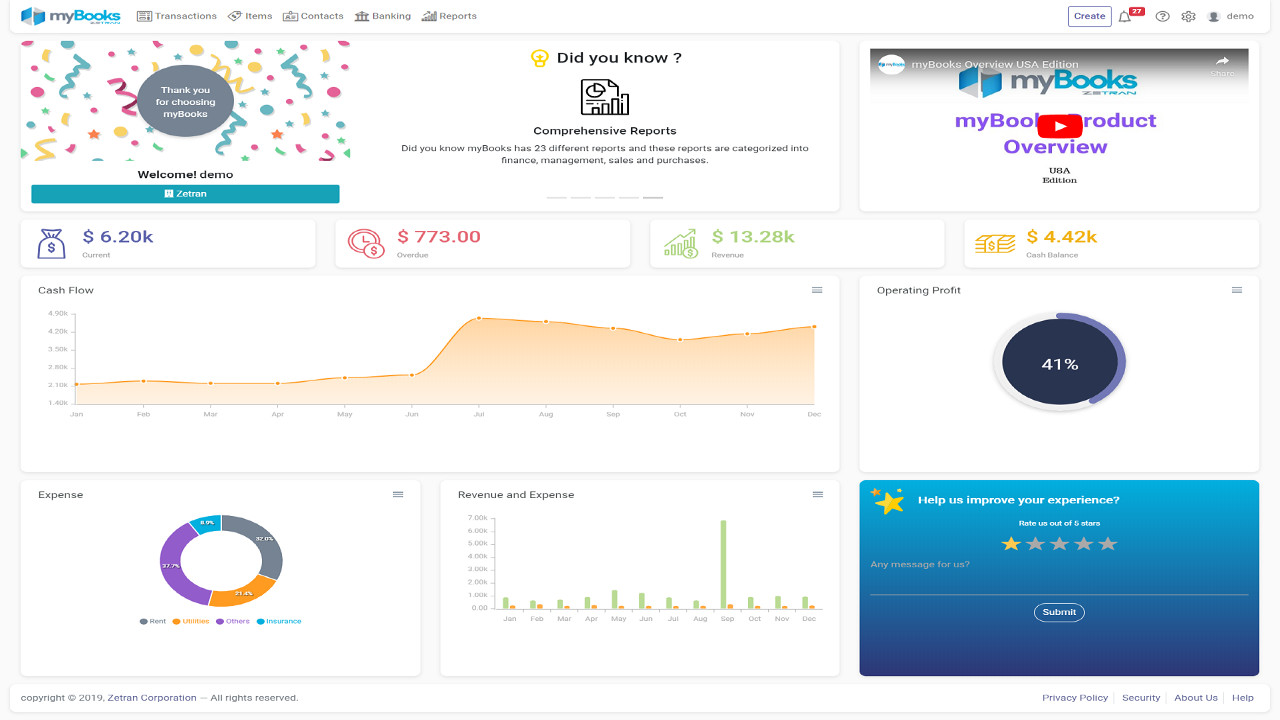The image size is (1280, 720).
Task: Open the Operating Profit chart menu
Action: pyautogui.click(x=1237, y=290)
